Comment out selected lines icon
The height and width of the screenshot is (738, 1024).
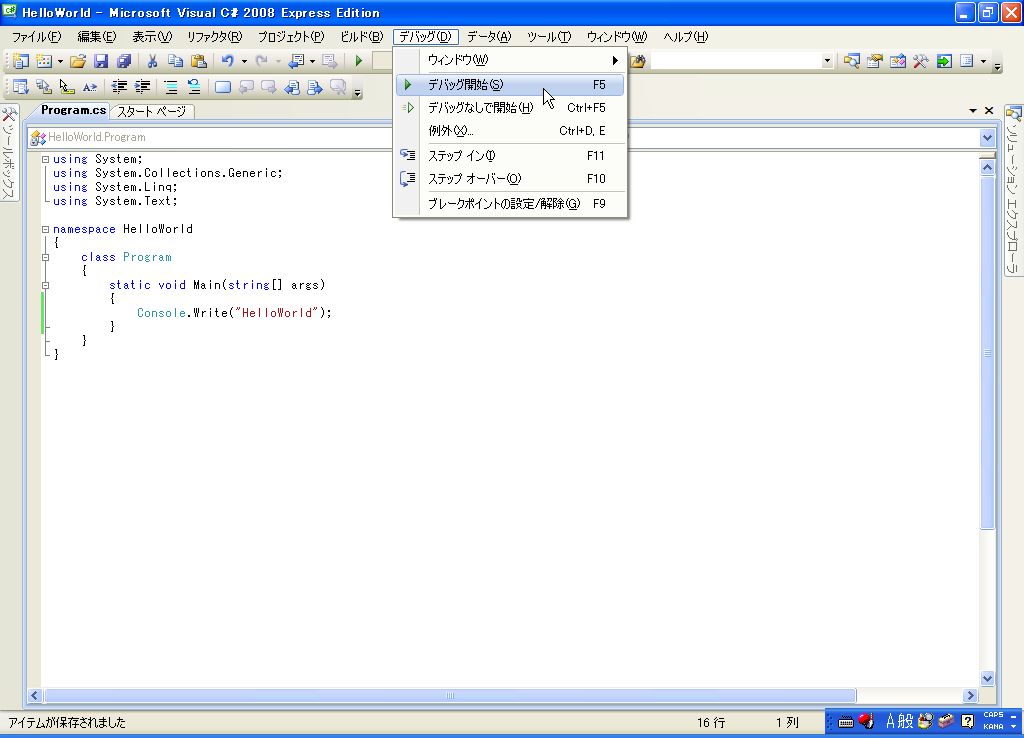coord(170,86)
